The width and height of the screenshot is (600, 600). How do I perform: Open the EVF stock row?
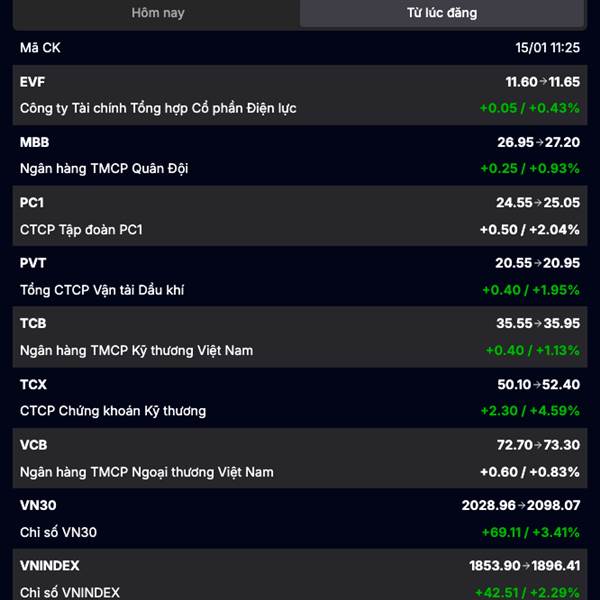pos(300,95)
